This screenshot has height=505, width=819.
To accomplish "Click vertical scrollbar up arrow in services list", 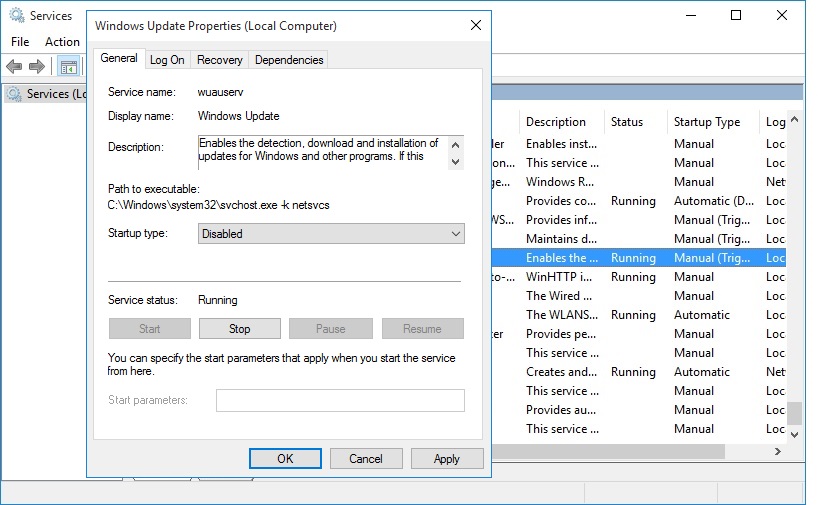I will tap(794, 120).
